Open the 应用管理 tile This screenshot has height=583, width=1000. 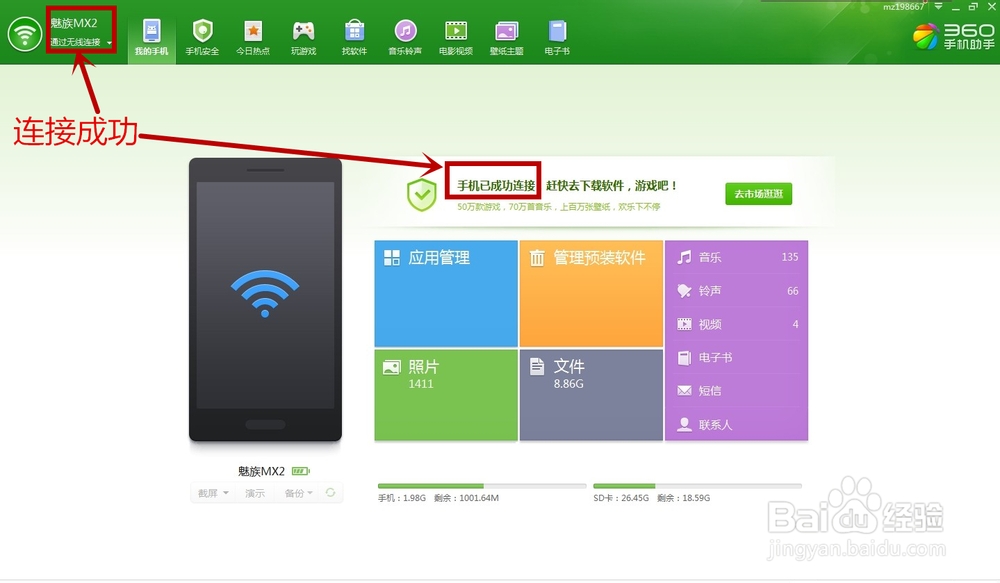[x=446, y=293]
